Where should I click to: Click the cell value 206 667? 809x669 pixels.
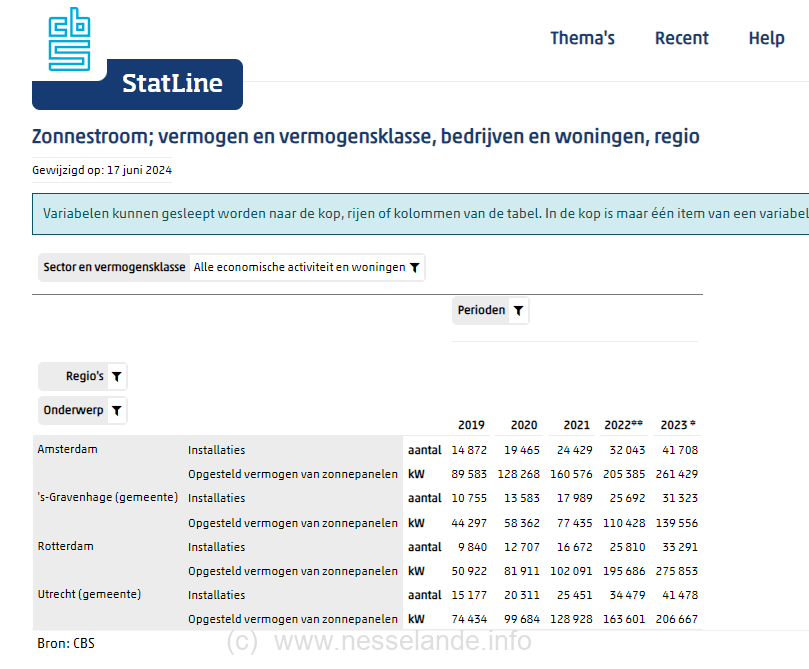coord(677,619)
